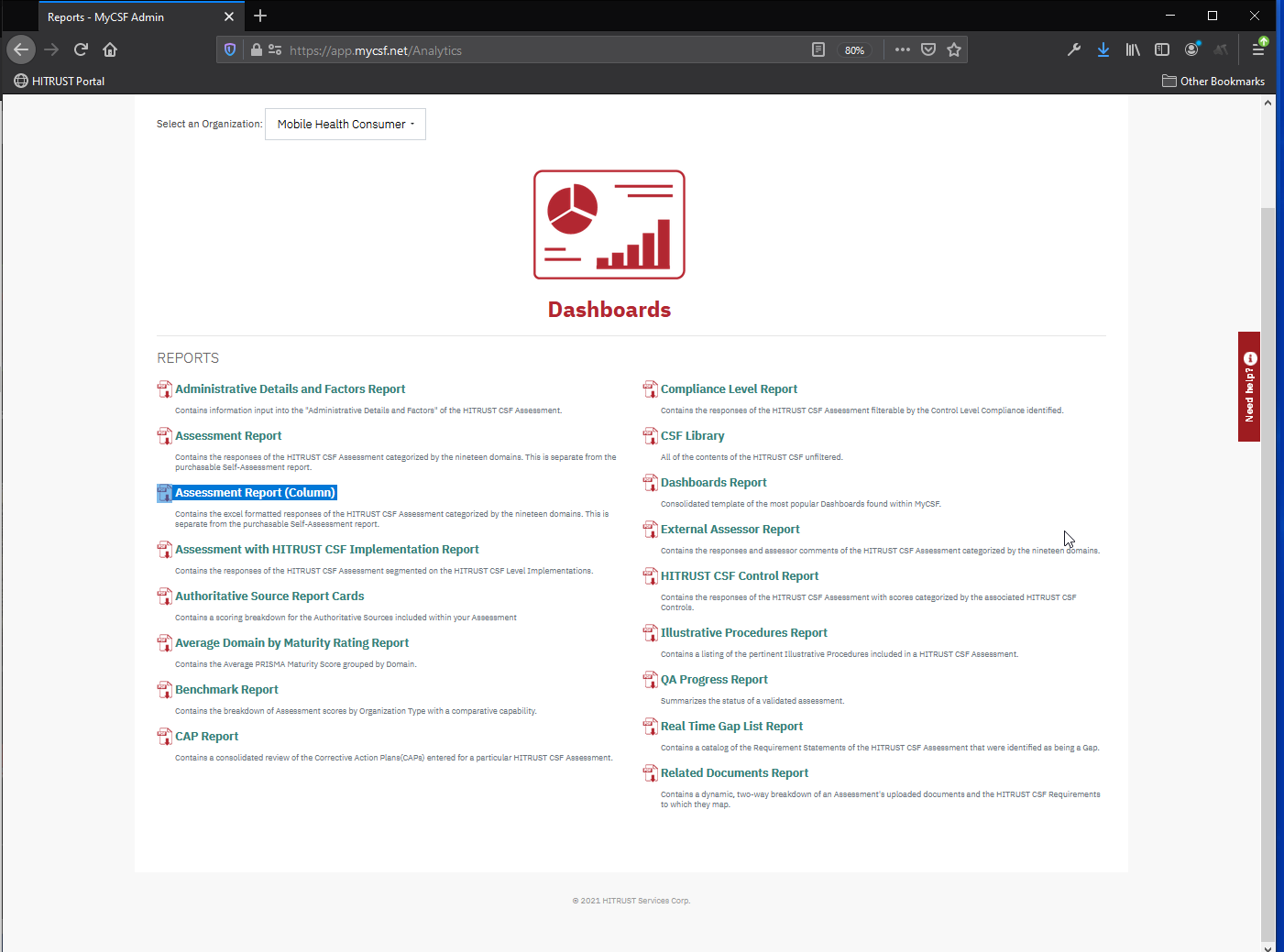Open CAP Report link

click(x=206, y=737)
